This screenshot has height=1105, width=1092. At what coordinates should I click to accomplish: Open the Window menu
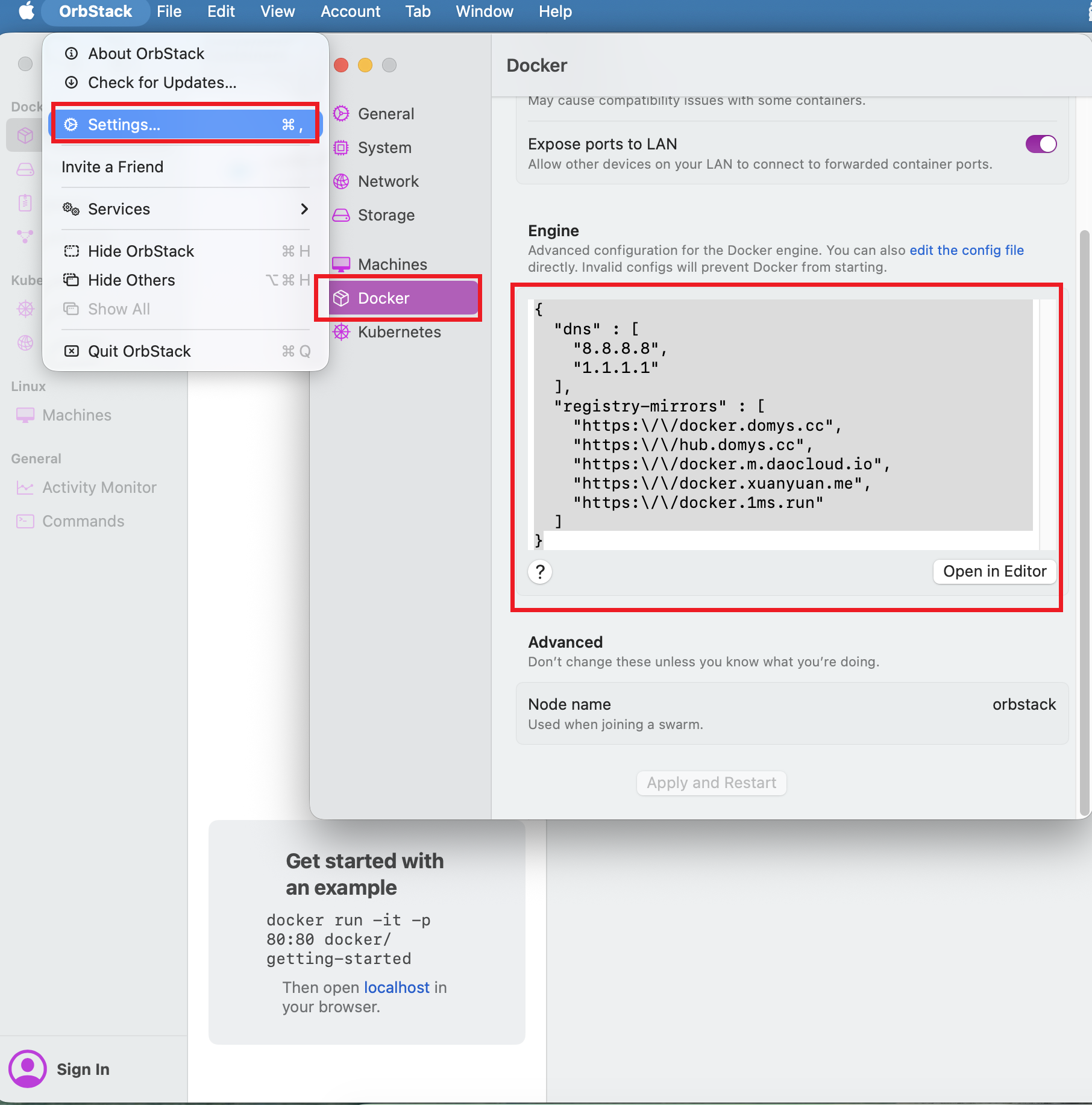(x=485, y=11)
